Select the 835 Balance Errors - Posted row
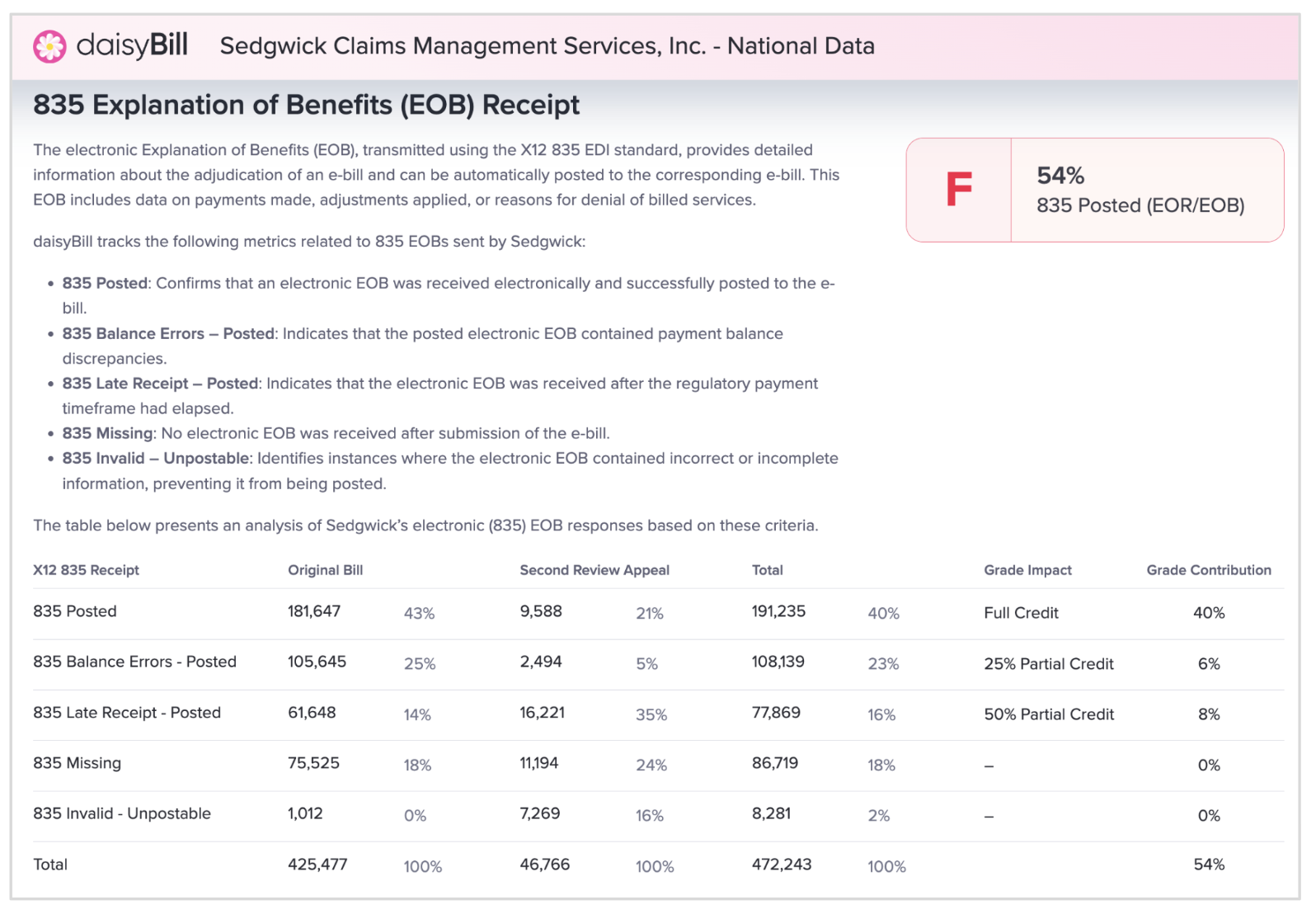This screenshot has height=914, width=1316. click(x=134, y=662)
